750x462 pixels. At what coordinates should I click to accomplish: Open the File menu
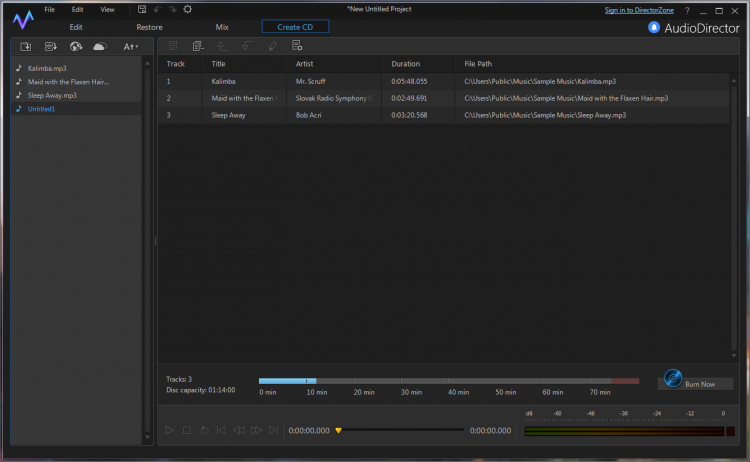(x=50, y=10)
